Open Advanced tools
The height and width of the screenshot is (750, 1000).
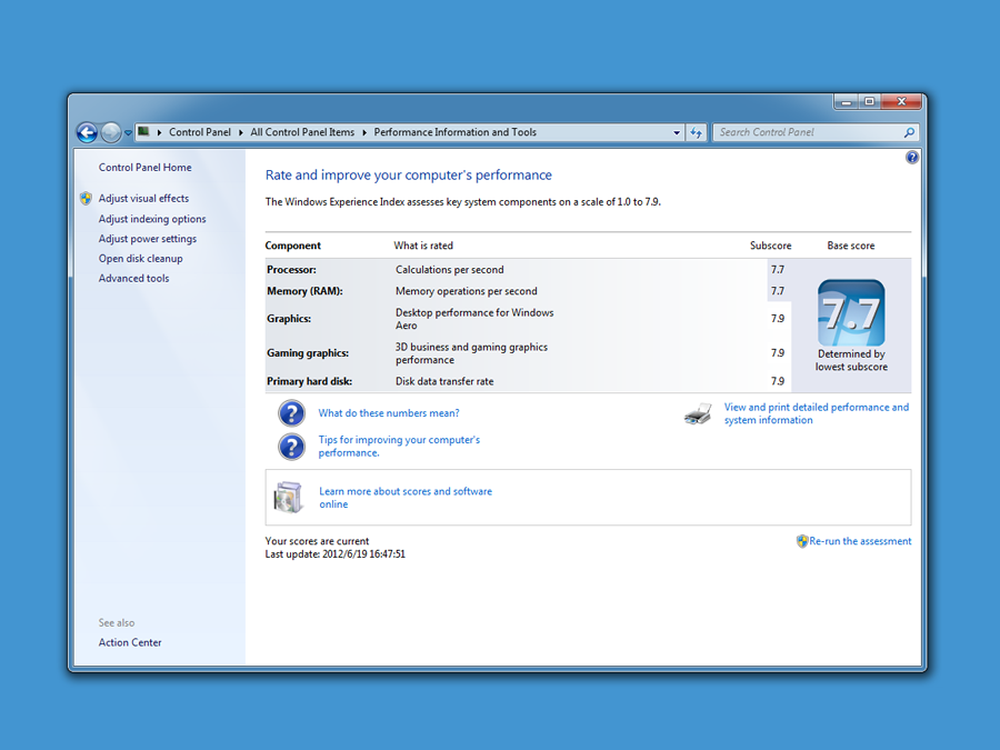click(133, 278)
